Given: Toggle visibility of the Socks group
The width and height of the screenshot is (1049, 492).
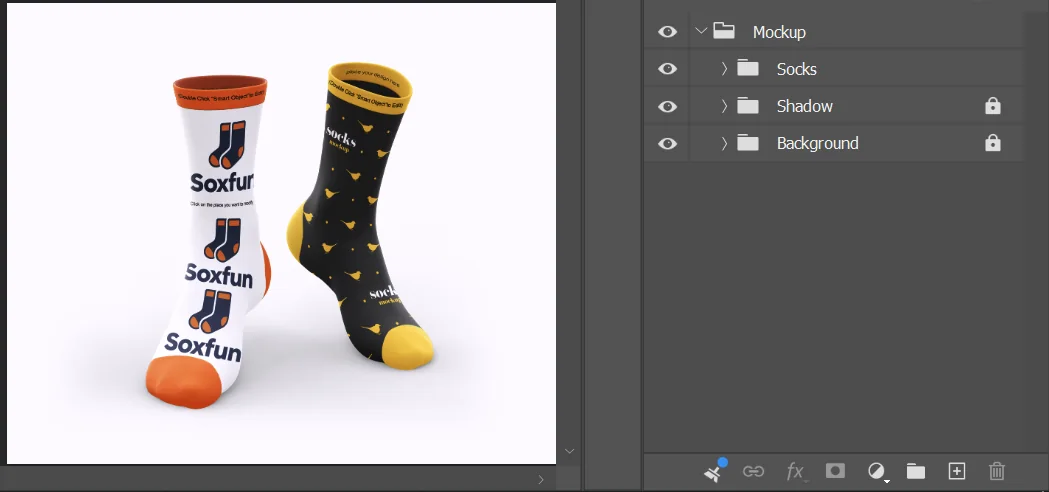Looking at the screenshot, I should (667, 69).
